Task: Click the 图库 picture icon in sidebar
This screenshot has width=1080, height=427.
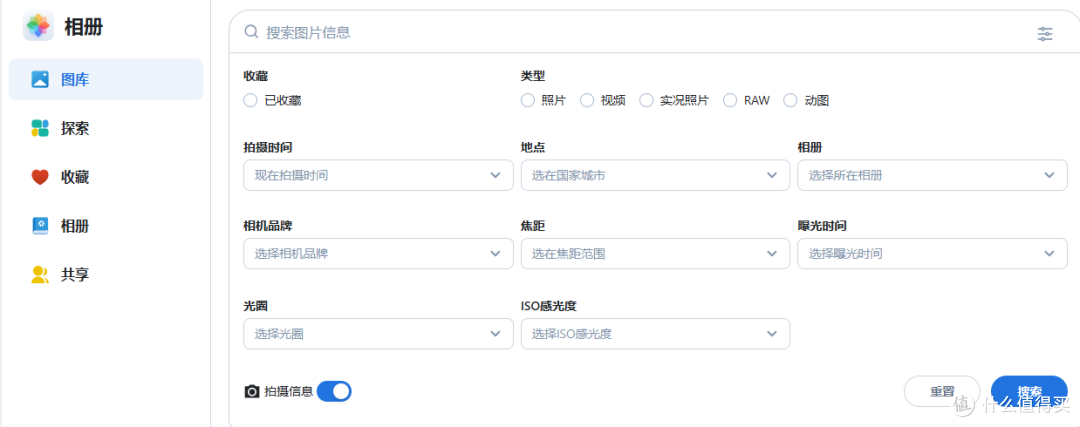Action: point(40,80)
